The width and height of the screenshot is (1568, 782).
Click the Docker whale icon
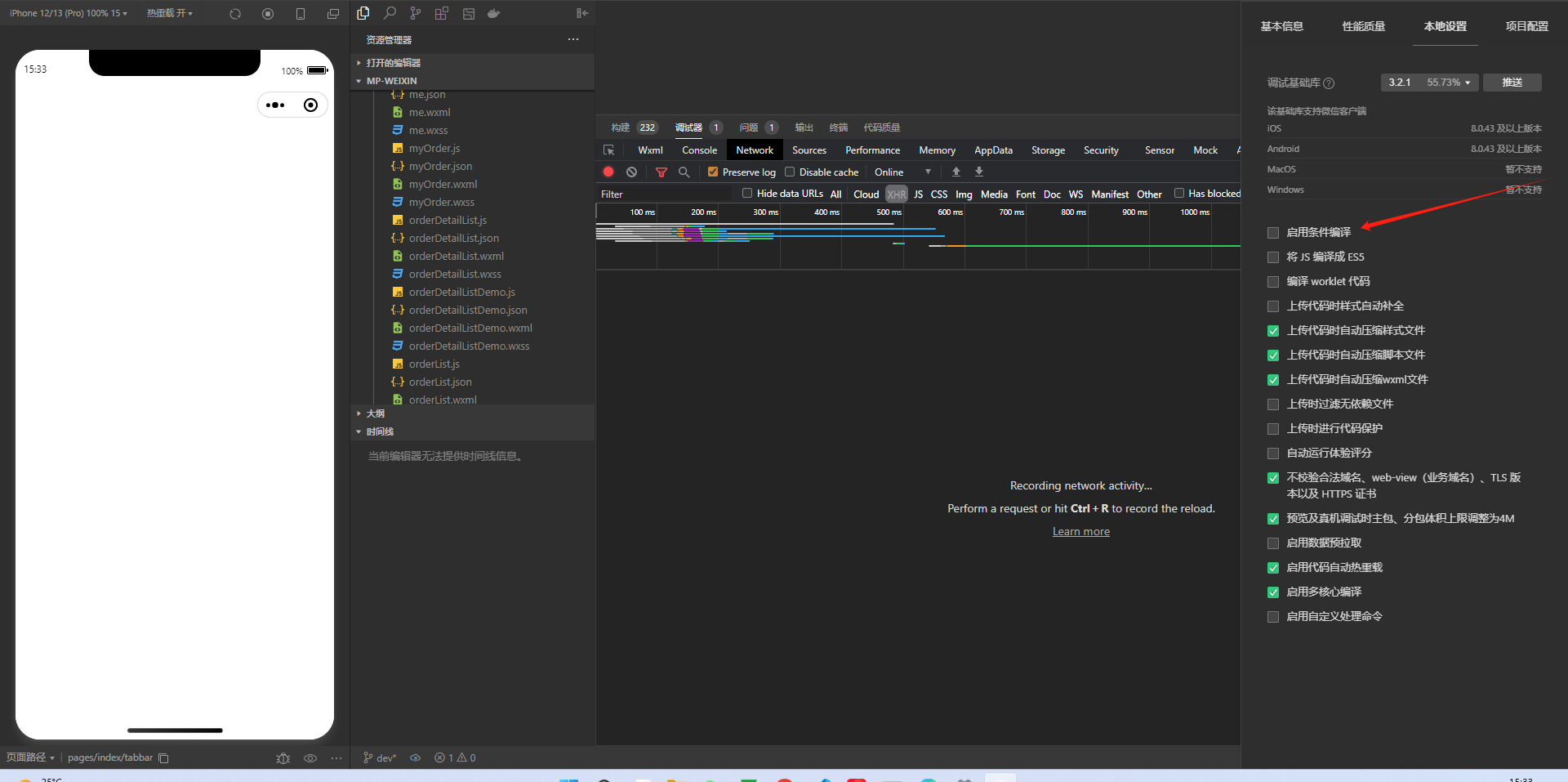pyautogui.click(x=494, y=13)
